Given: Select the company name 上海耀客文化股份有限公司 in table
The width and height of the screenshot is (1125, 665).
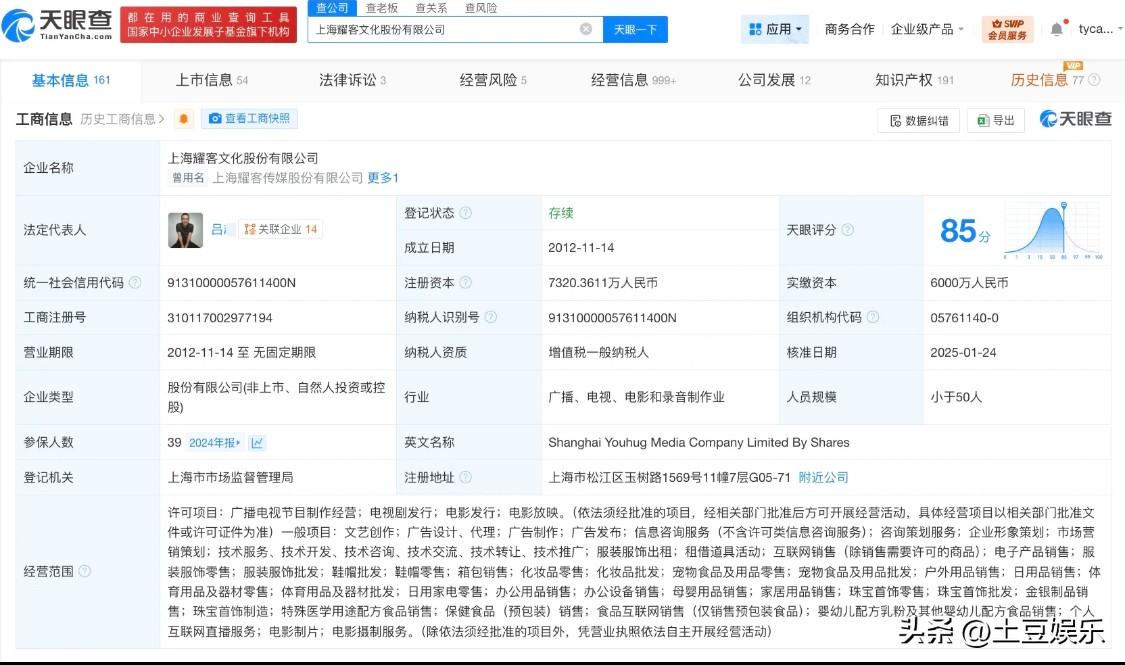Looking at the screenshot, I should click(243, 159).
